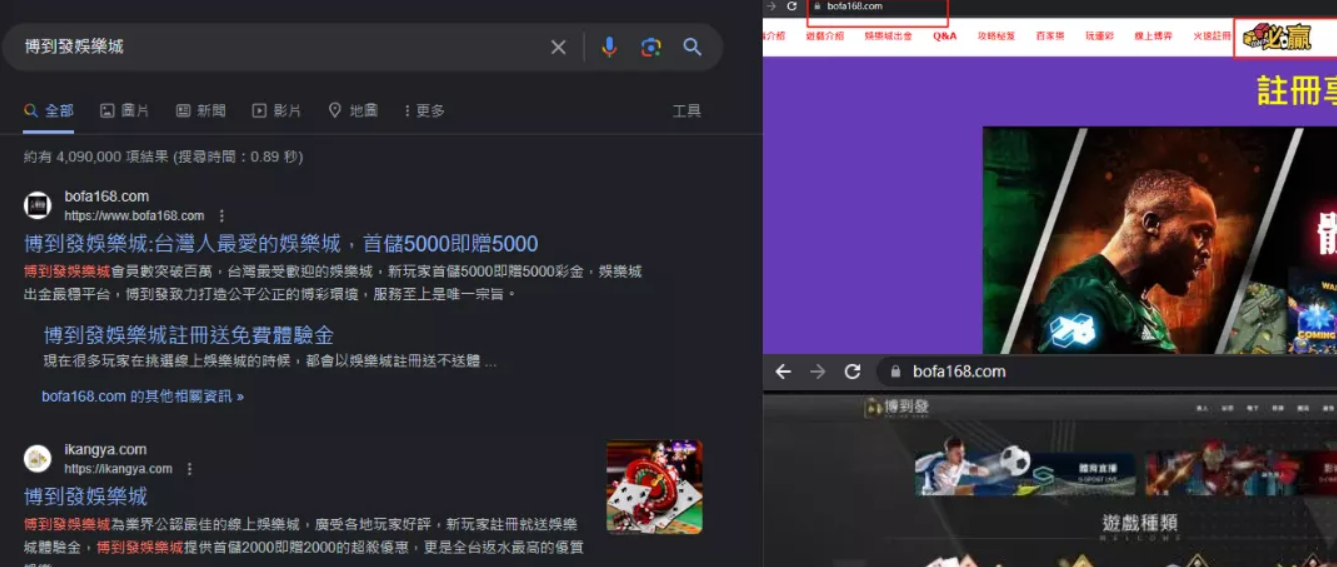Image resolution: width=1337 pixels, height=567 pixels.
Task: Clear the search box with the X icon
Action: point(558,47)
